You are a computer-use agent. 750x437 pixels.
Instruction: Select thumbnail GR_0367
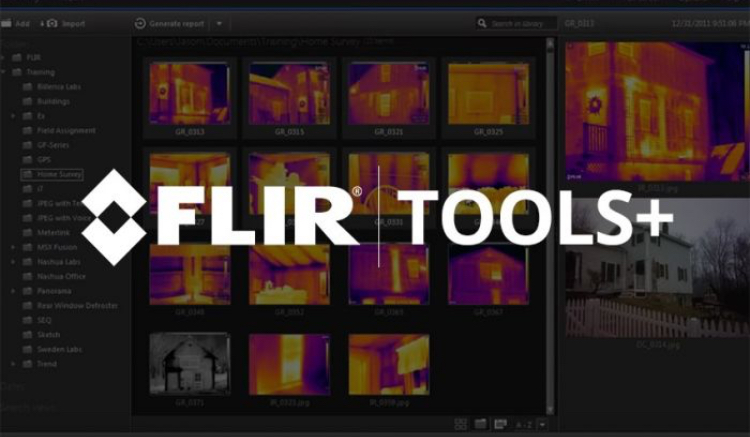[488, 274]
